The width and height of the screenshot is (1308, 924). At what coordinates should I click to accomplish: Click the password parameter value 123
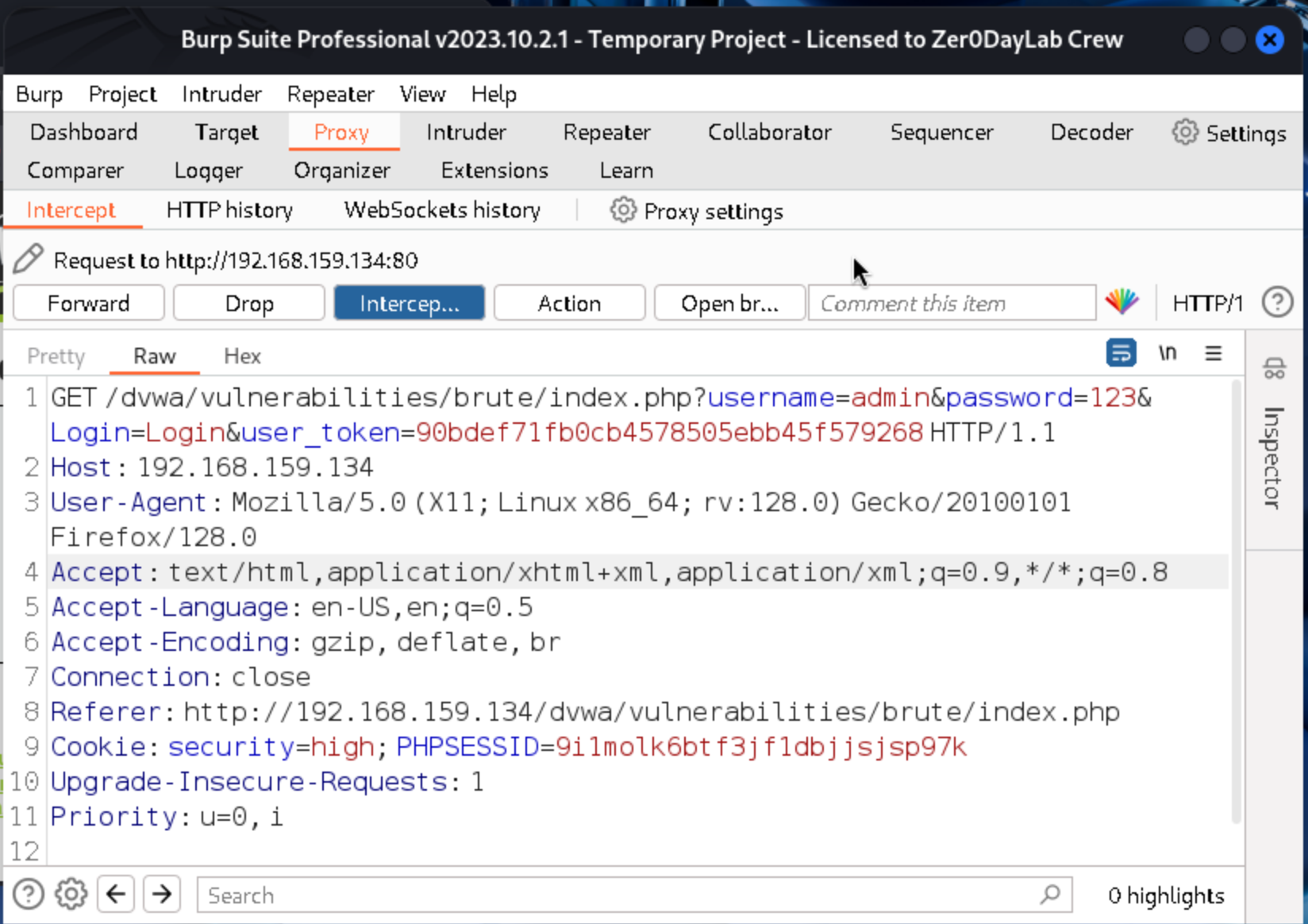coord(1113,397)
